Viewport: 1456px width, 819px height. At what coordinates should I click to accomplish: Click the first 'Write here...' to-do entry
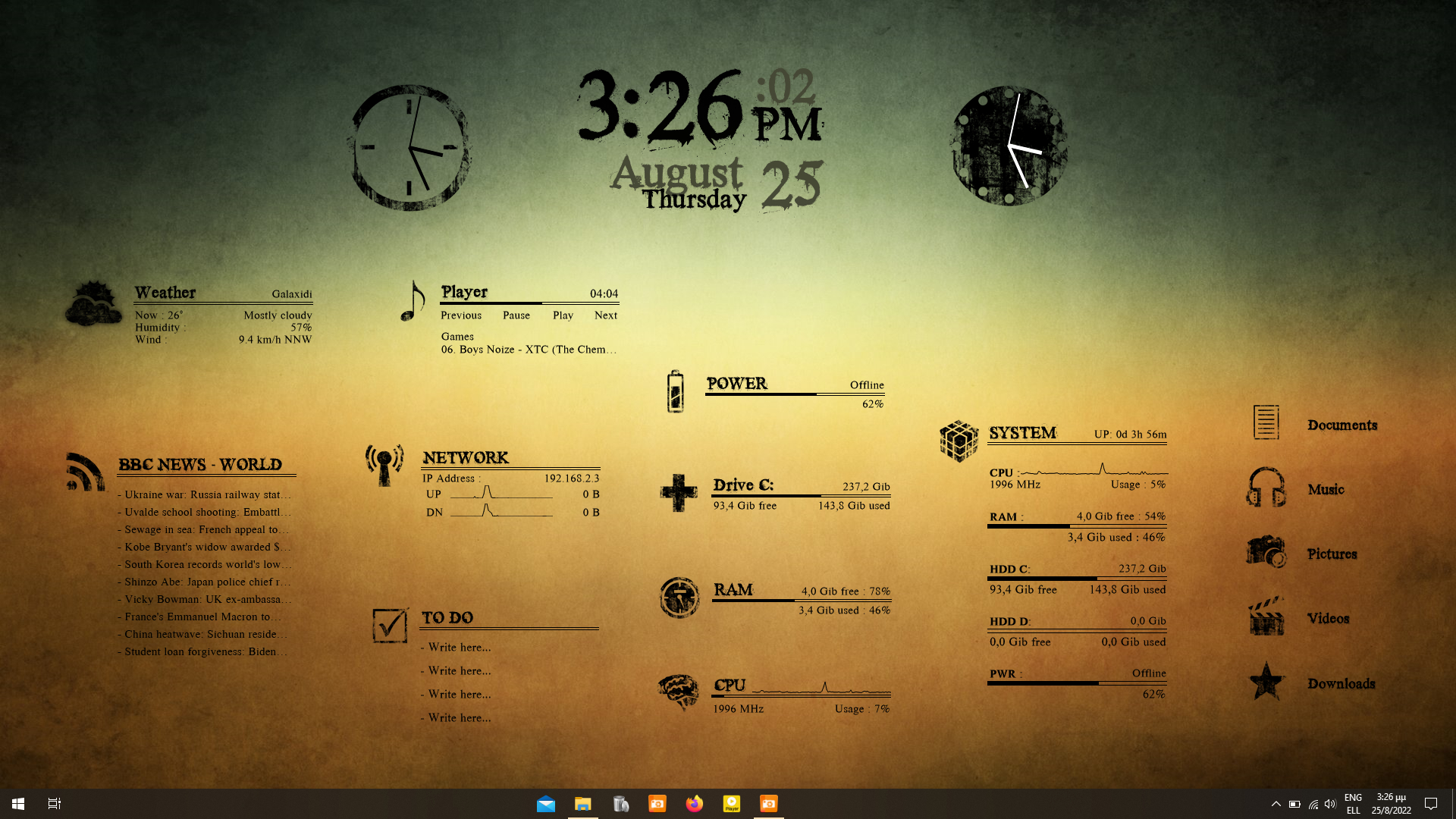click(457, 647)
